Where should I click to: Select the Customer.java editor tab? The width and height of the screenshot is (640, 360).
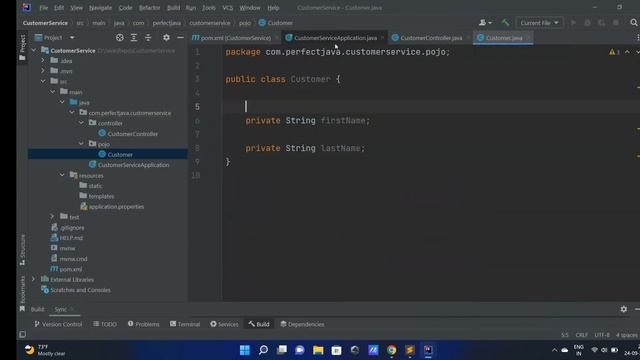click(x=504, y=38)
